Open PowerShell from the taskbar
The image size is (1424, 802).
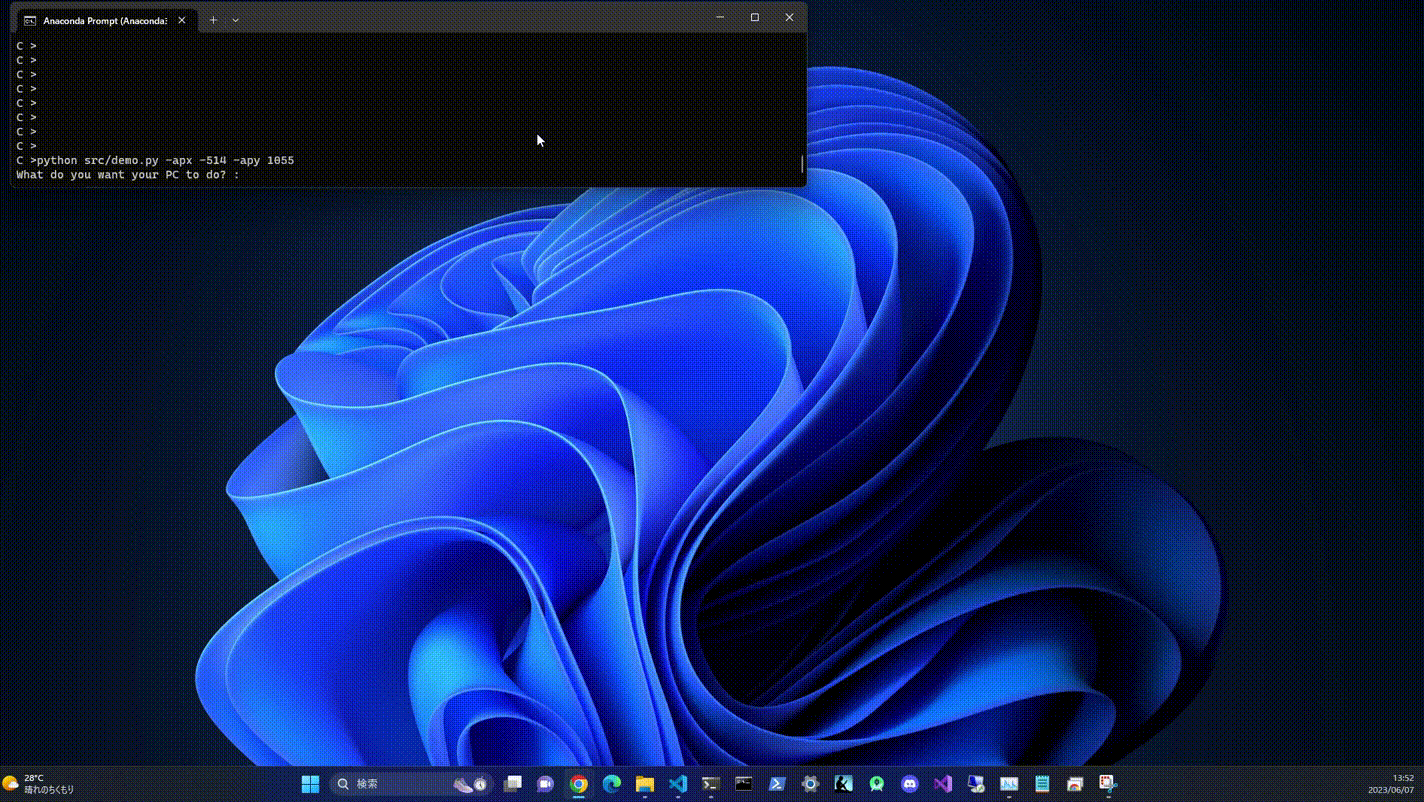point(777,784)
